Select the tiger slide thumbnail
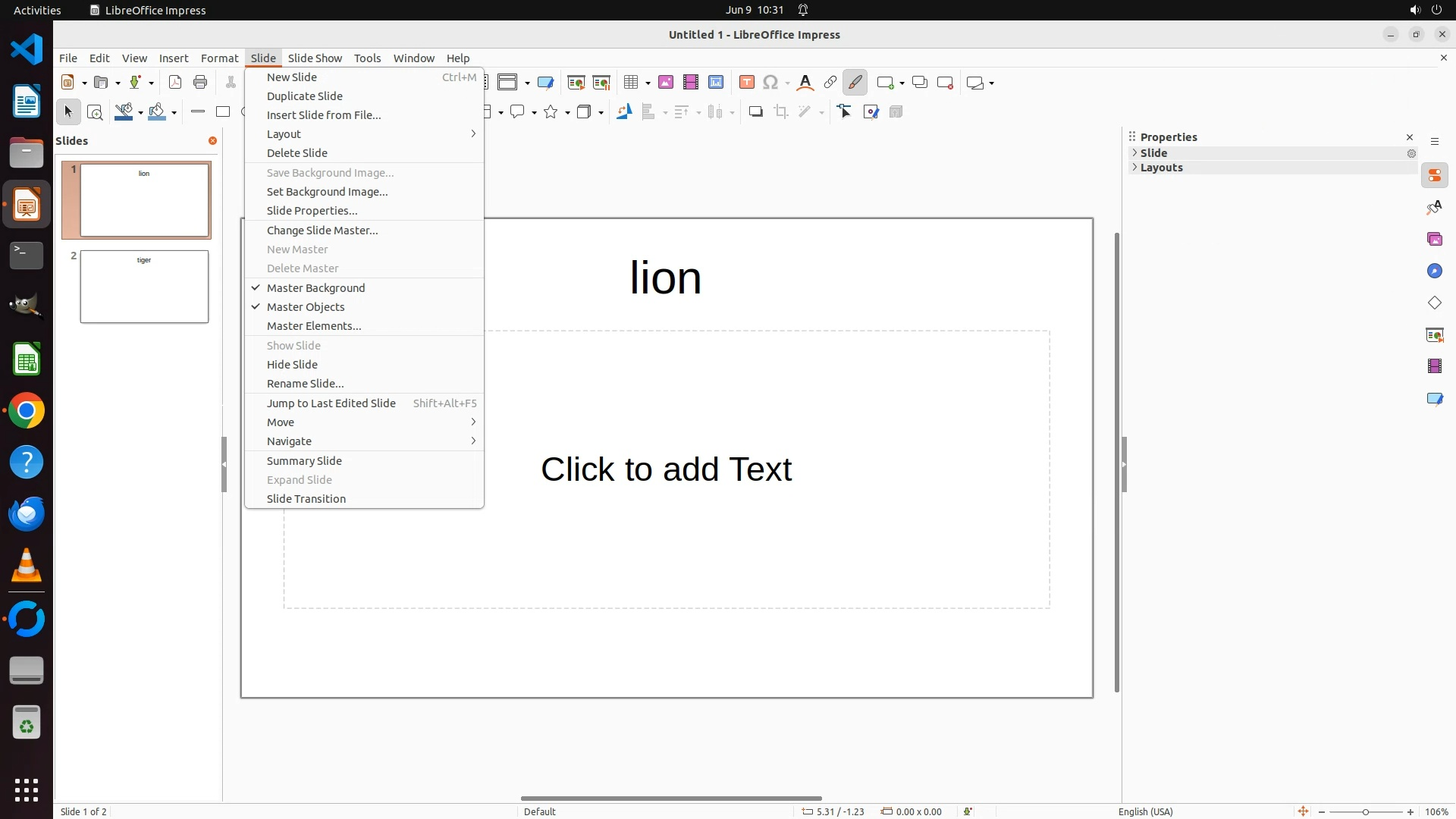The width and height of the screenshot is (1456, 819). tap(144, 287)
